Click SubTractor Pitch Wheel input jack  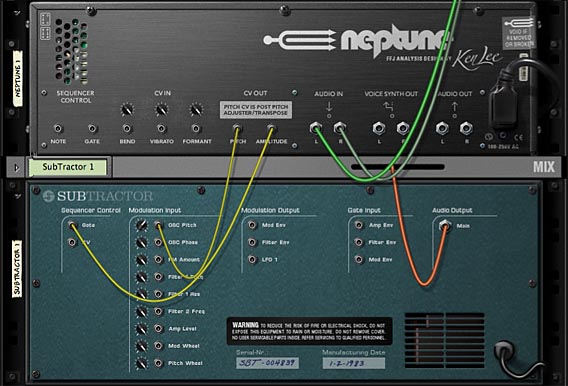[x=158, y=363]
